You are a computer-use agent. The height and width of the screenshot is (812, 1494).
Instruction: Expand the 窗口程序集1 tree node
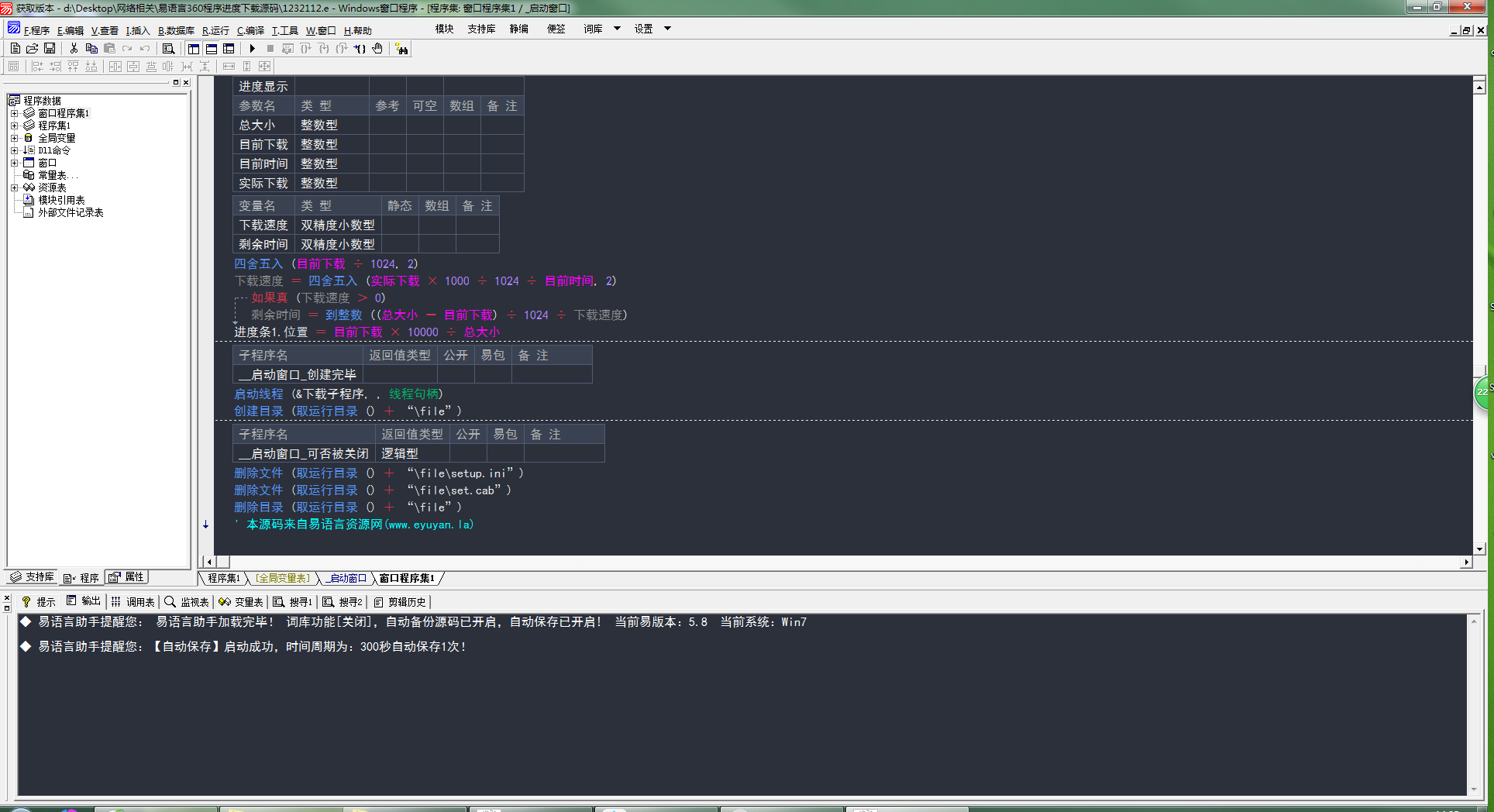[14, 113]
